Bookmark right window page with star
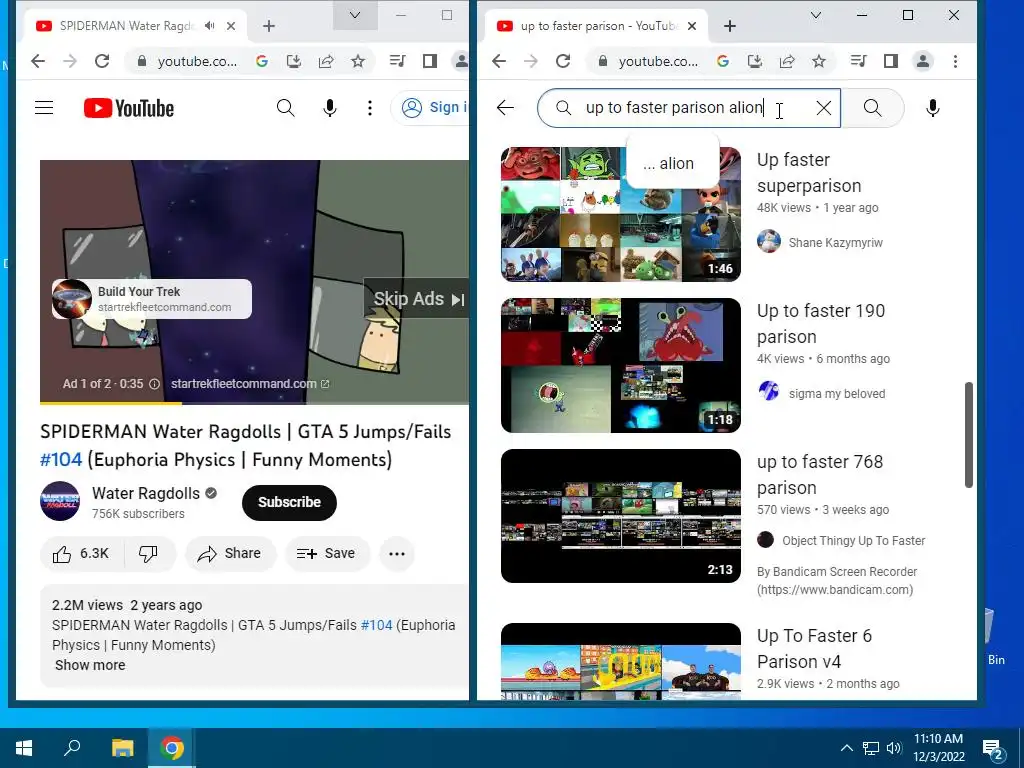 (819, 61)
